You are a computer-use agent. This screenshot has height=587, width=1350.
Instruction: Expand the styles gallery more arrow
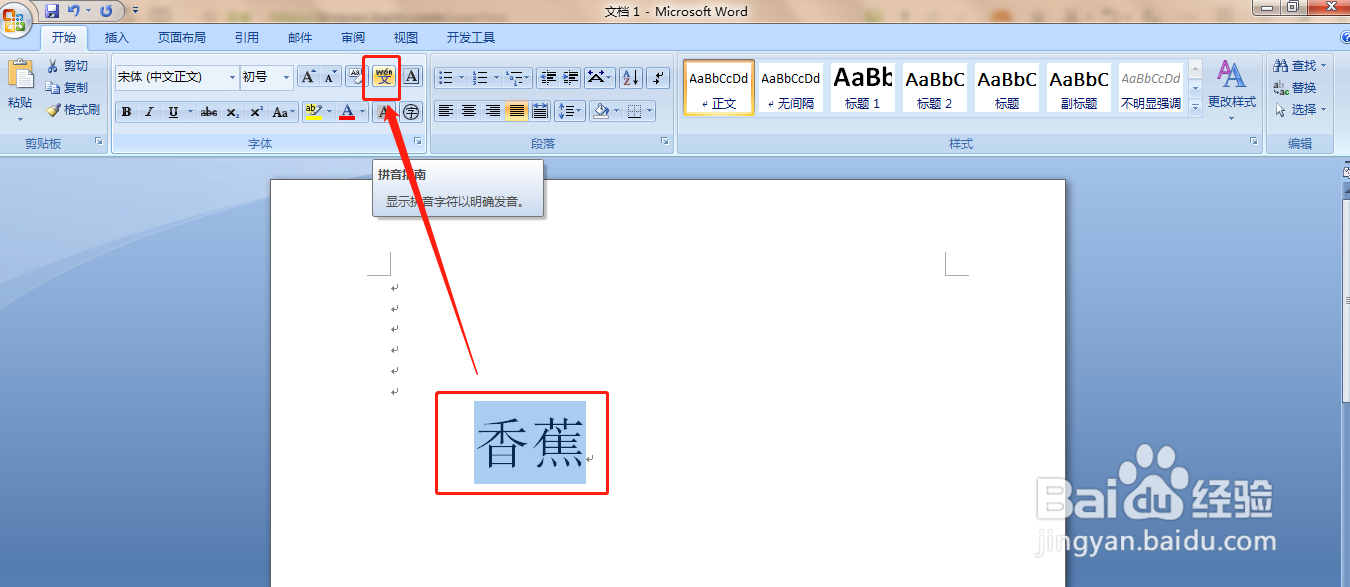click(1195, 107)
